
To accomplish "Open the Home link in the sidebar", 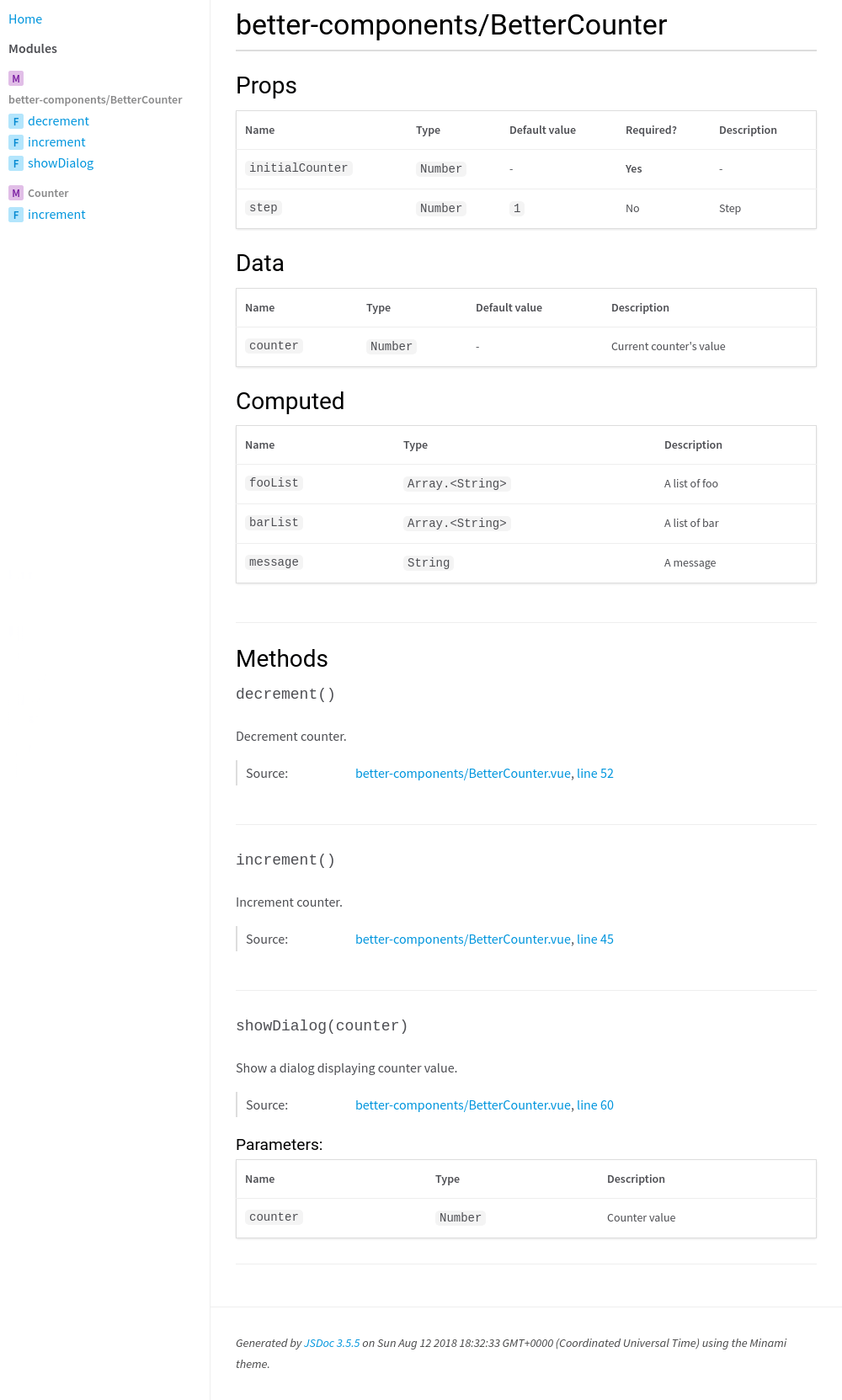I will [24, 19].
